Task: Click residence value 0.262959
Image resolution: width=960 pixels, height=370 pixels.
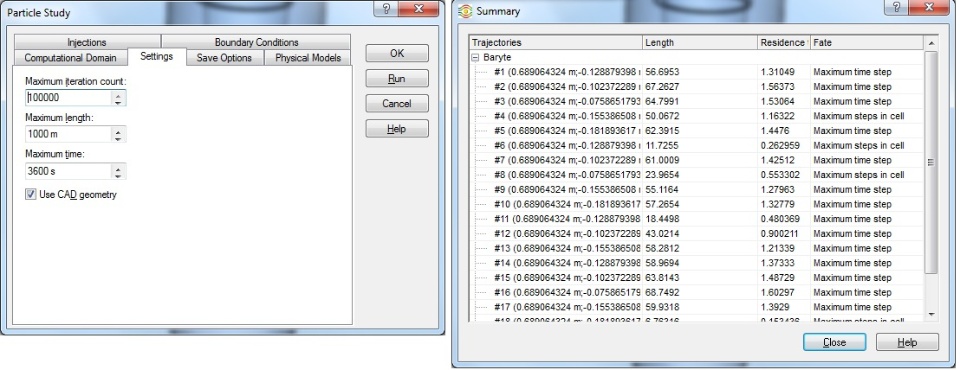Action: coord(780,145)
